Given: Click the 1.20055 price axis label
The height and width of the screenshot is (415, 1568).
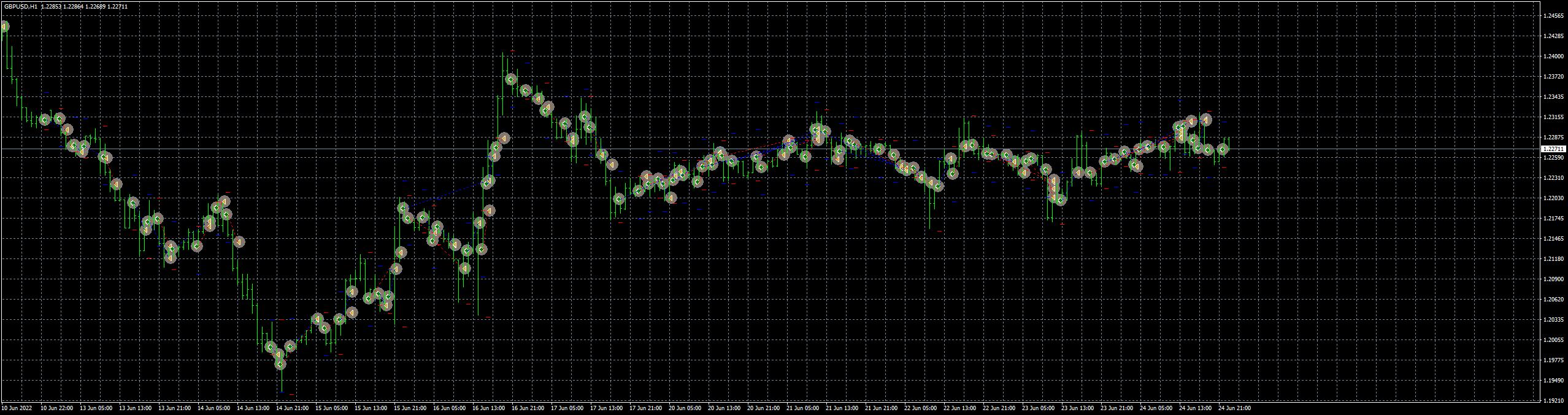Looking at the screenshot, I should coord(1553,340).
